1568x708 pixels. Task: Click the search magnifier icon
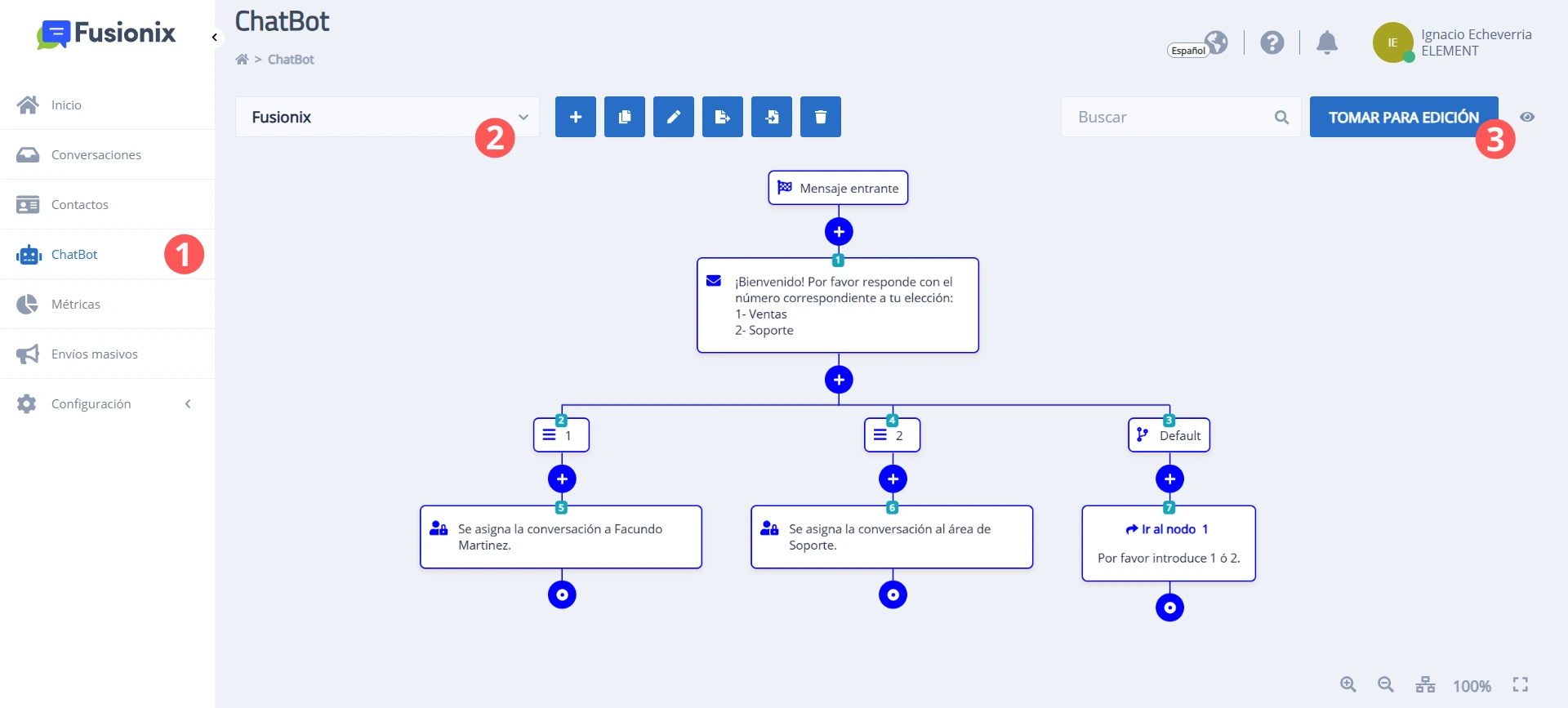tap(1282, 118)
